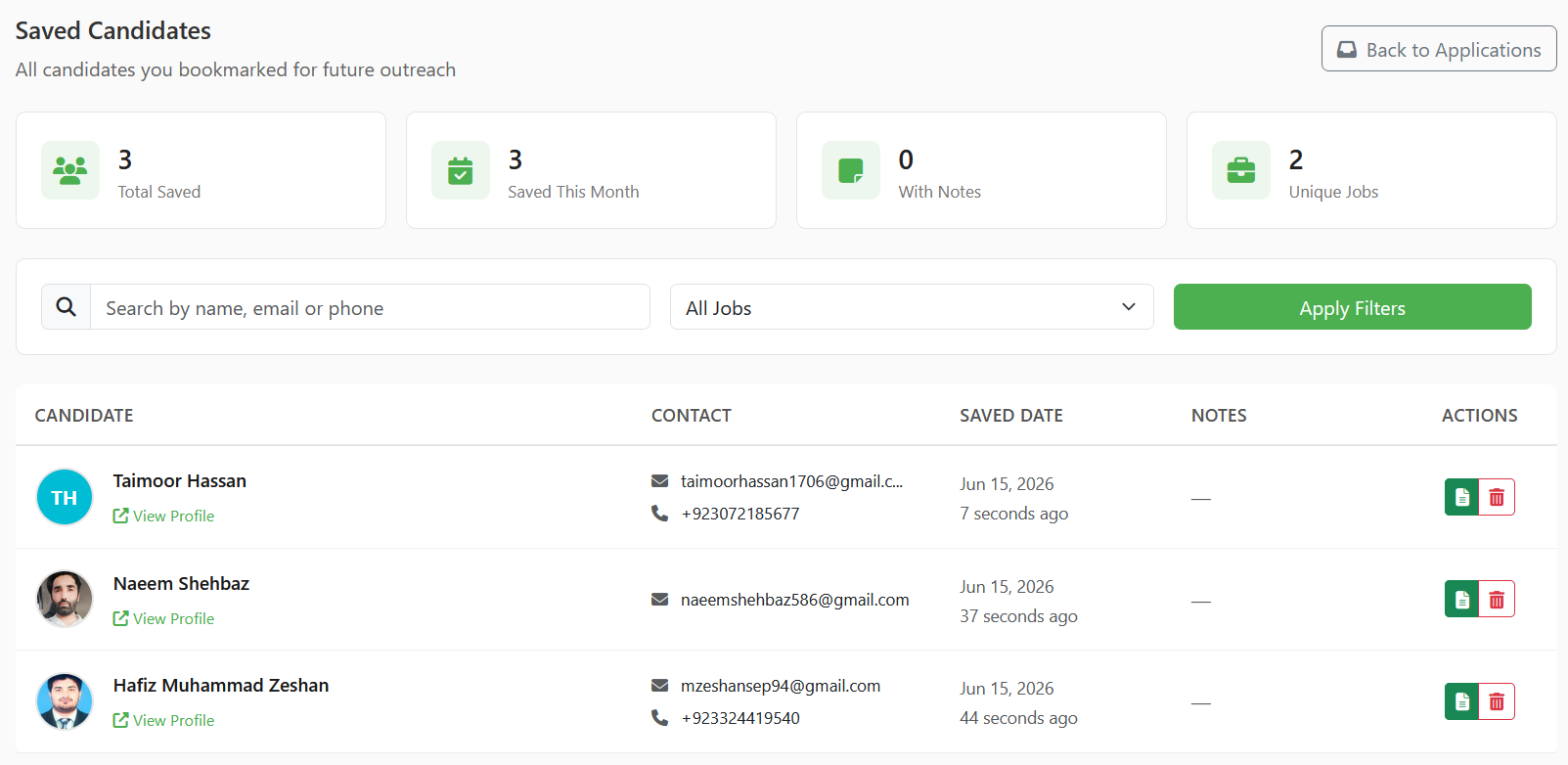Image resolution: width=1568 pixels, height=765 pixels.
Task: Open the document action for Taimoor Hassan
Action: pyautogui.click(x=1461, y=497)
